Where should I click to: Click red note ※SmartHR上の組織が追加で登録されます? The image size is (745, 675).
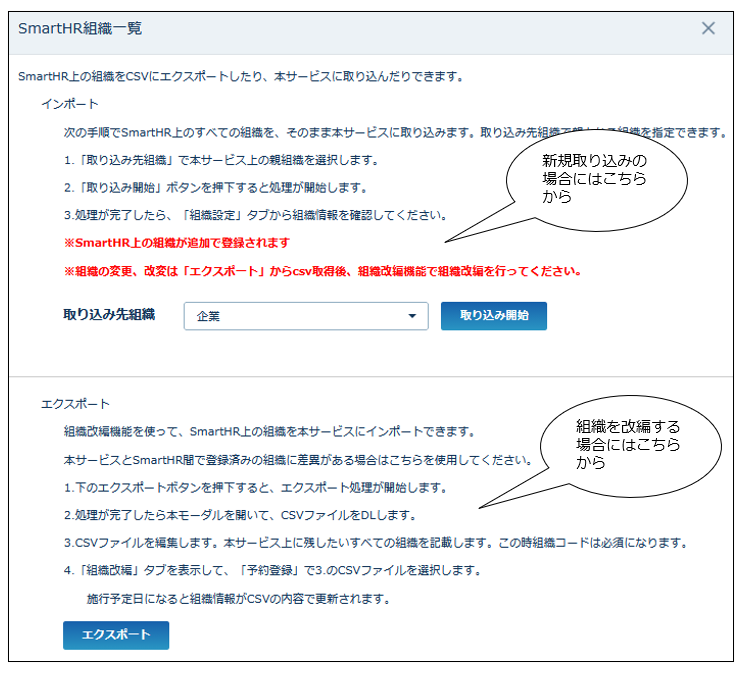tap(177, 243)
